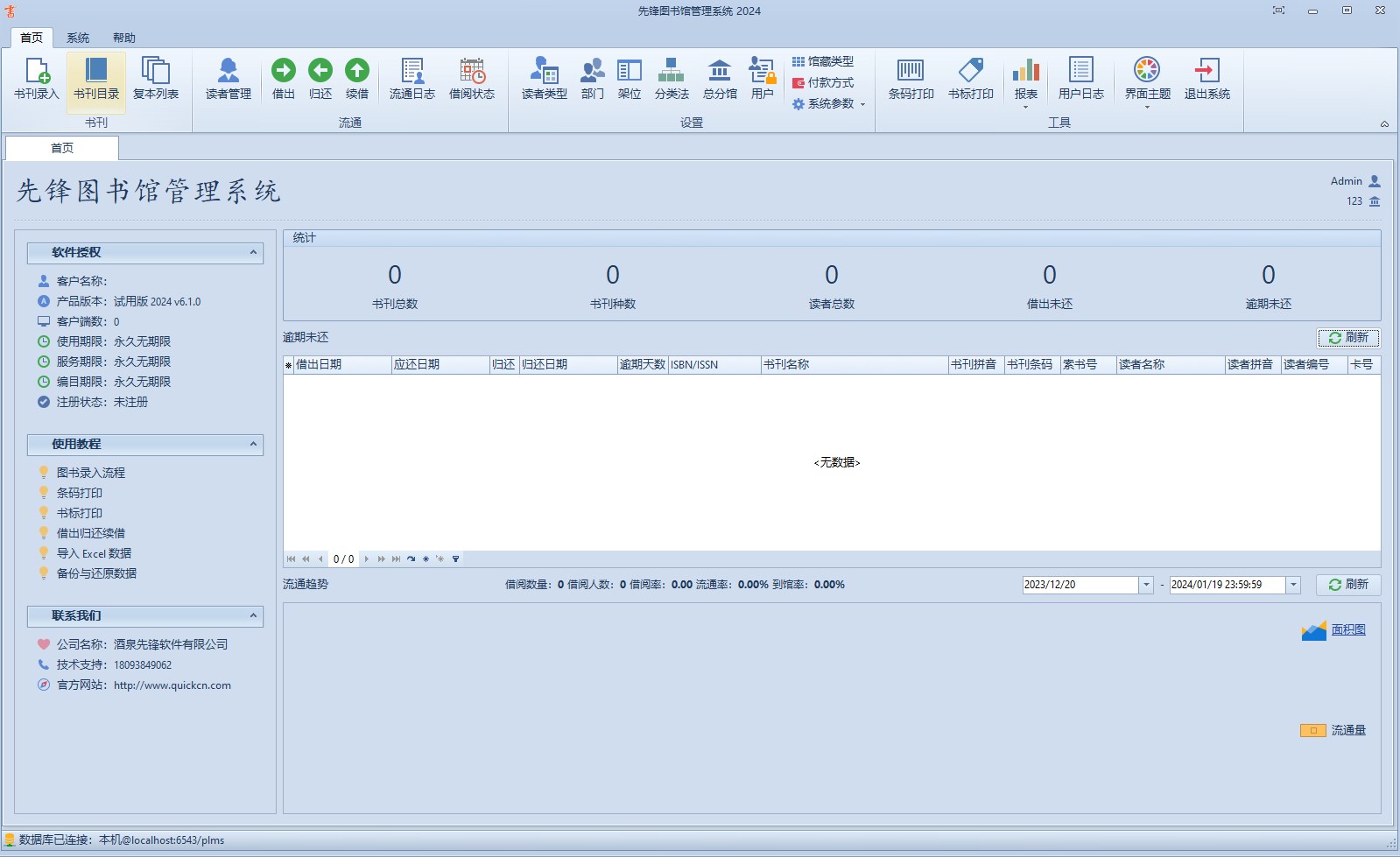
Task: Click the start date field 2023/12/20
Action: [1080, 585]
